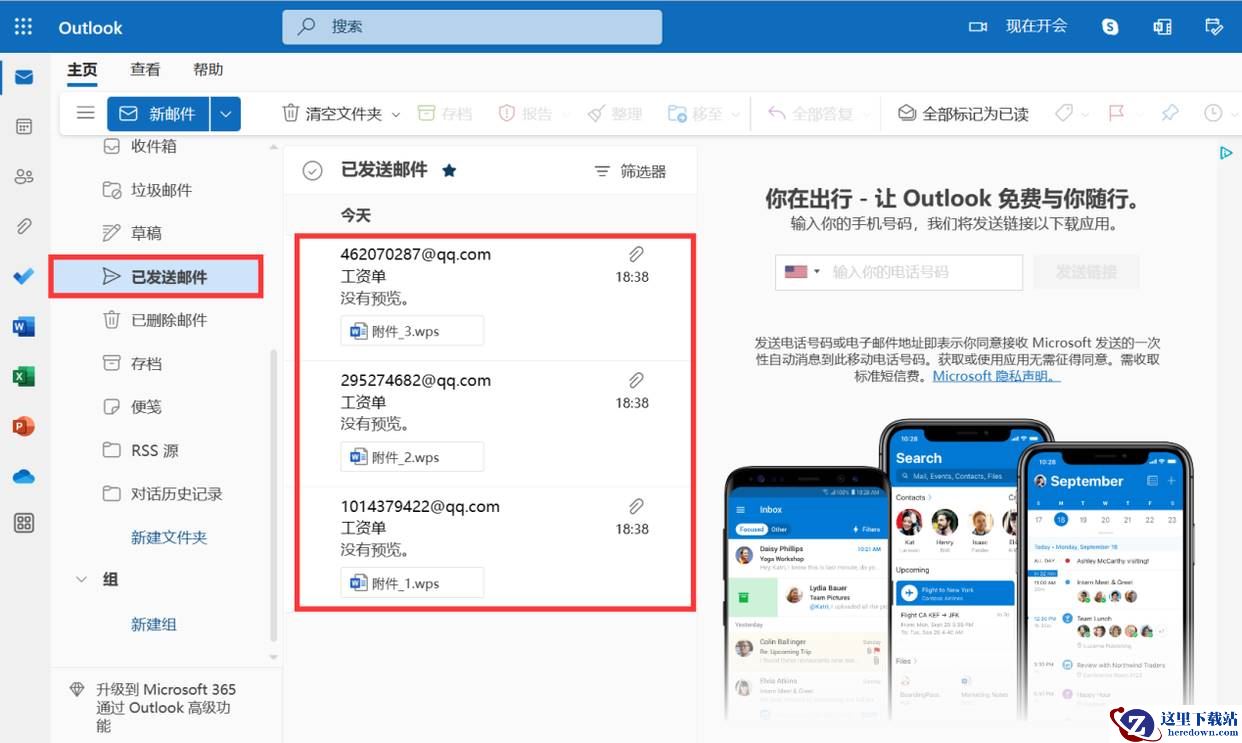Select the 已发送邮件 folder

(x=158, y=277)
